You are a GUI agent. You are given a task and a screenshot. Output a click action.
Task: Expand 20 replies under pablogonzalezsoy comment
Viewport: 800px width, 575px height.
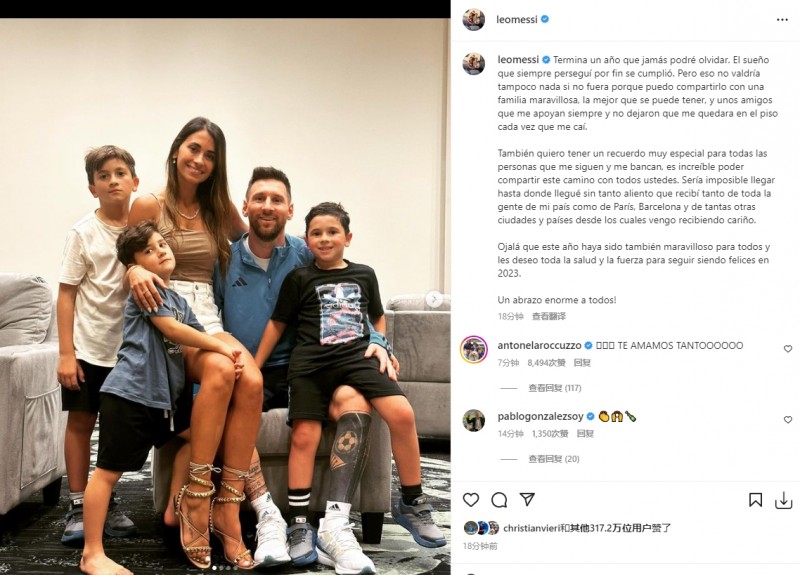[554, 459]
